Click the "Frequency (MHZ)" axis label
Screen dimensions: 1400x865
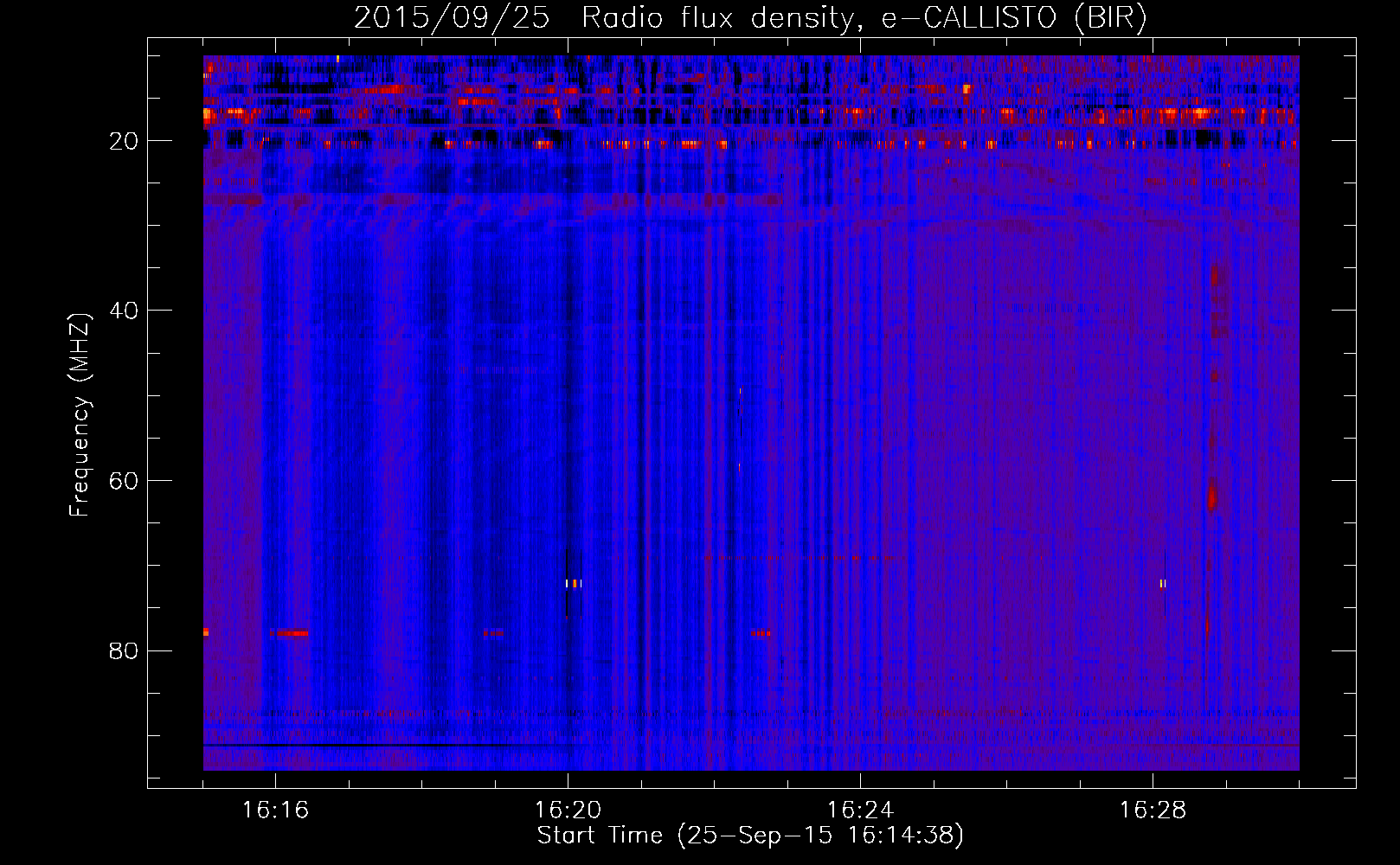pos(80,415)
